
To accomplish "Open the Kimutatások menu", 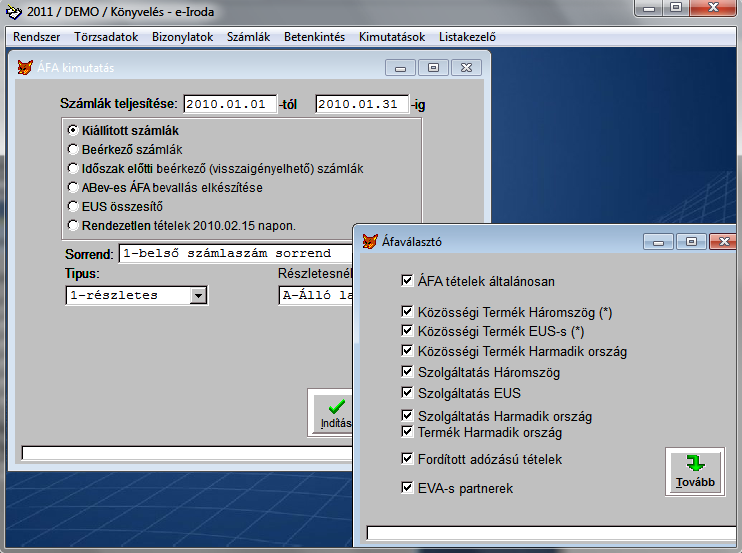I will (392, 37).
